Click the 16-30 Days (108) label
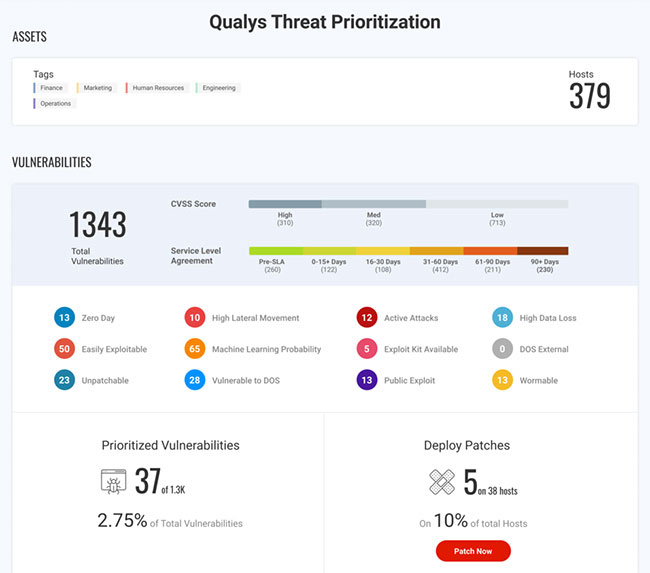Viewport: 650px width, 573px height. pos(383,266)
